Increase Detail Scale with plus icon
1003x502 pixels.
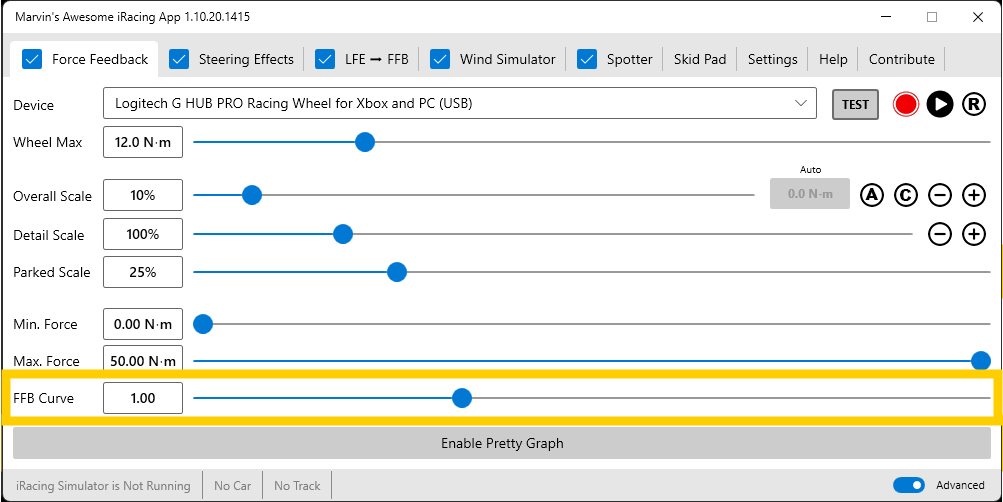(974, 234)
